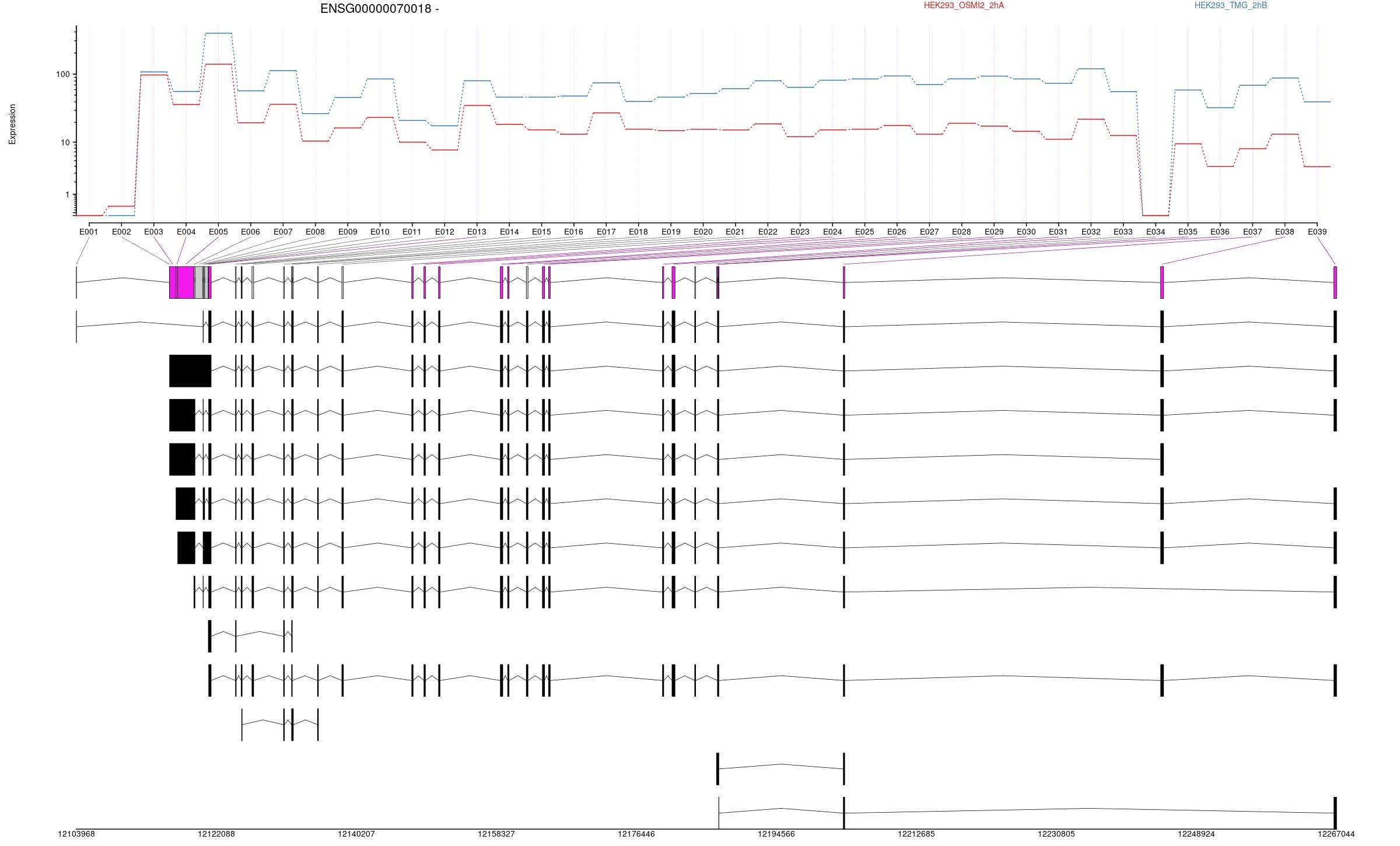
Task: Click exon bin label E009
Action: [x=348, y=232]
